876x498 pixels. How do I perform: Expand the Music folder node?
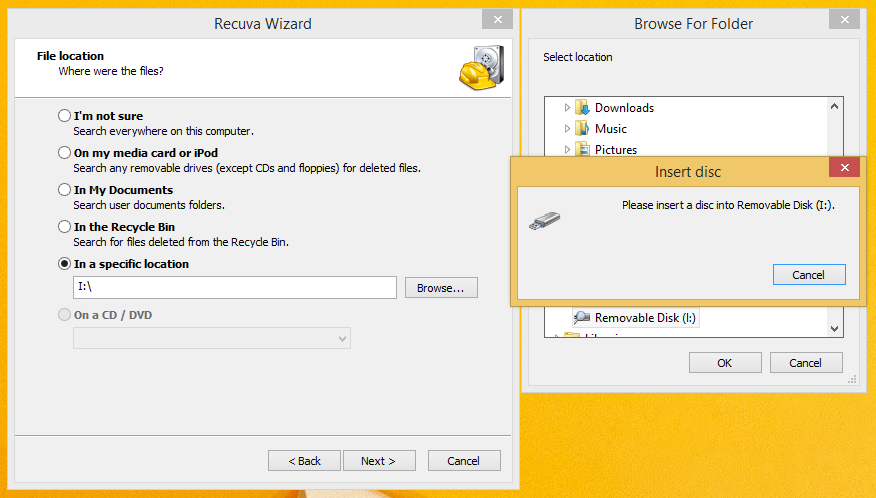click(567, 129)
